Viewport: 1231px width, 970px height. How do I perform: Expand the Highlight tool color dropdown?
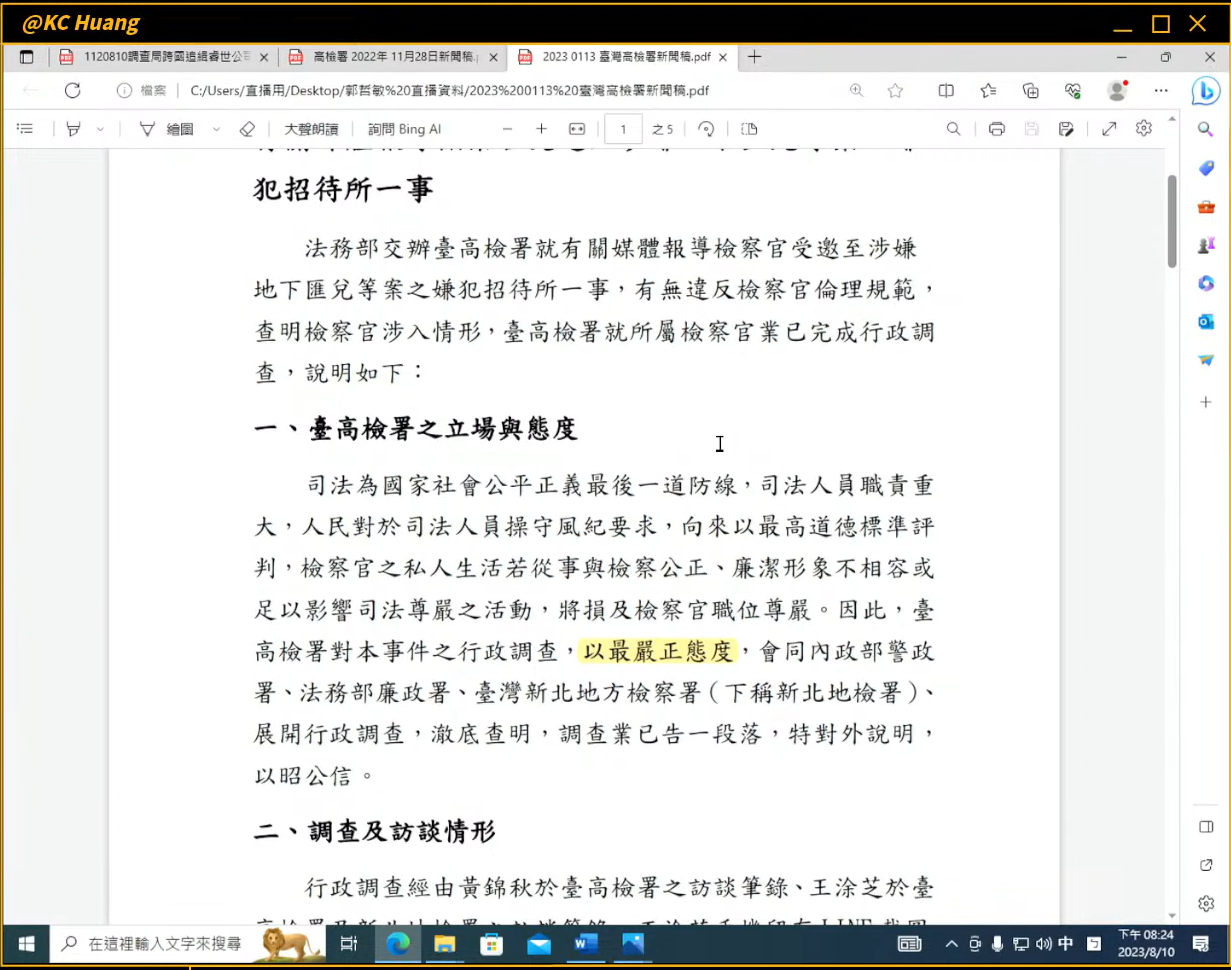[x=100, y=129]
